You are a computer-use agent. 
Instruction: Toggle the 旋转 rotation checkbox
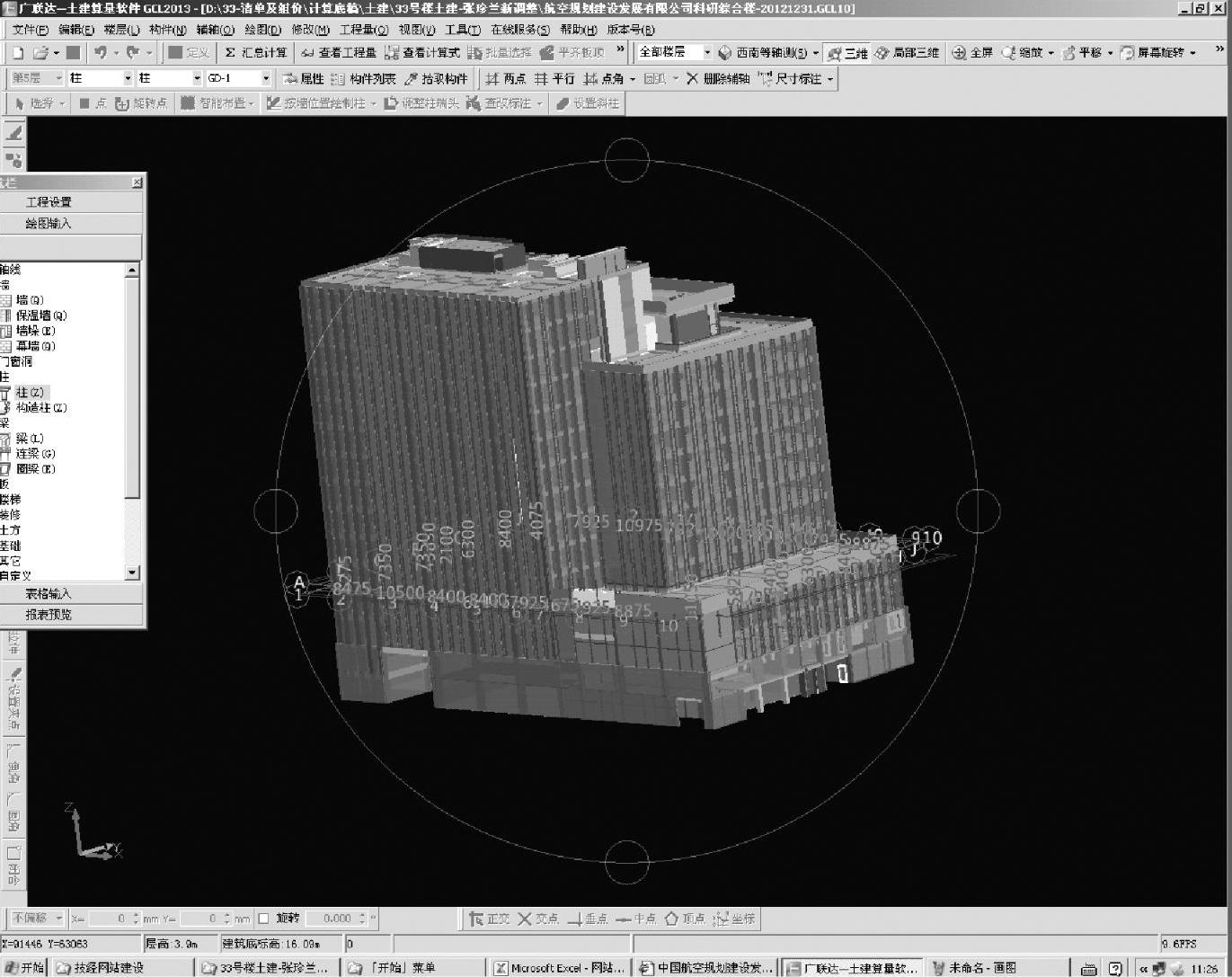click(x=263, y=919)
